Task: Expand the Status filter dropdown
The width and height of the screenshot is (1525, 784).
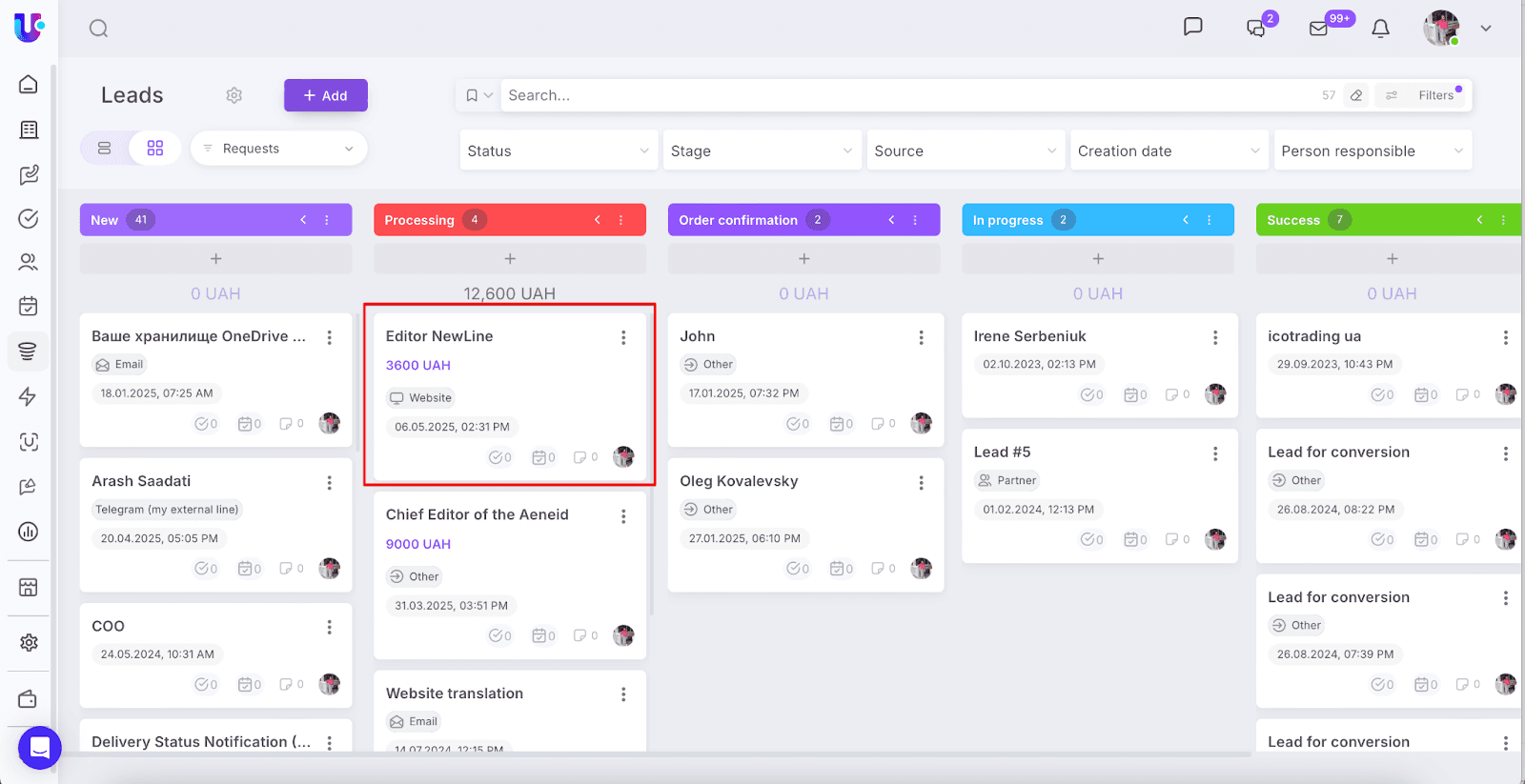Action: tap(559, 151)
